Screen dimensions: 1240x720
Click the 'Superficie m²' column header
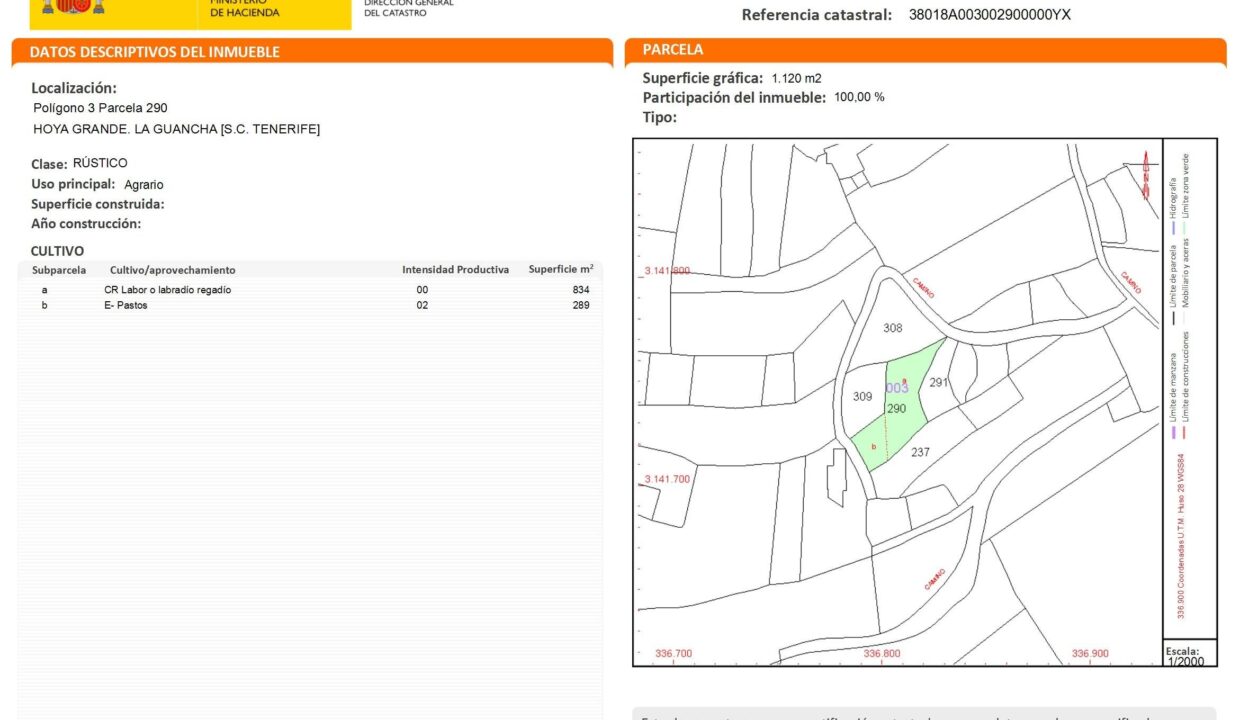[561, 269]
